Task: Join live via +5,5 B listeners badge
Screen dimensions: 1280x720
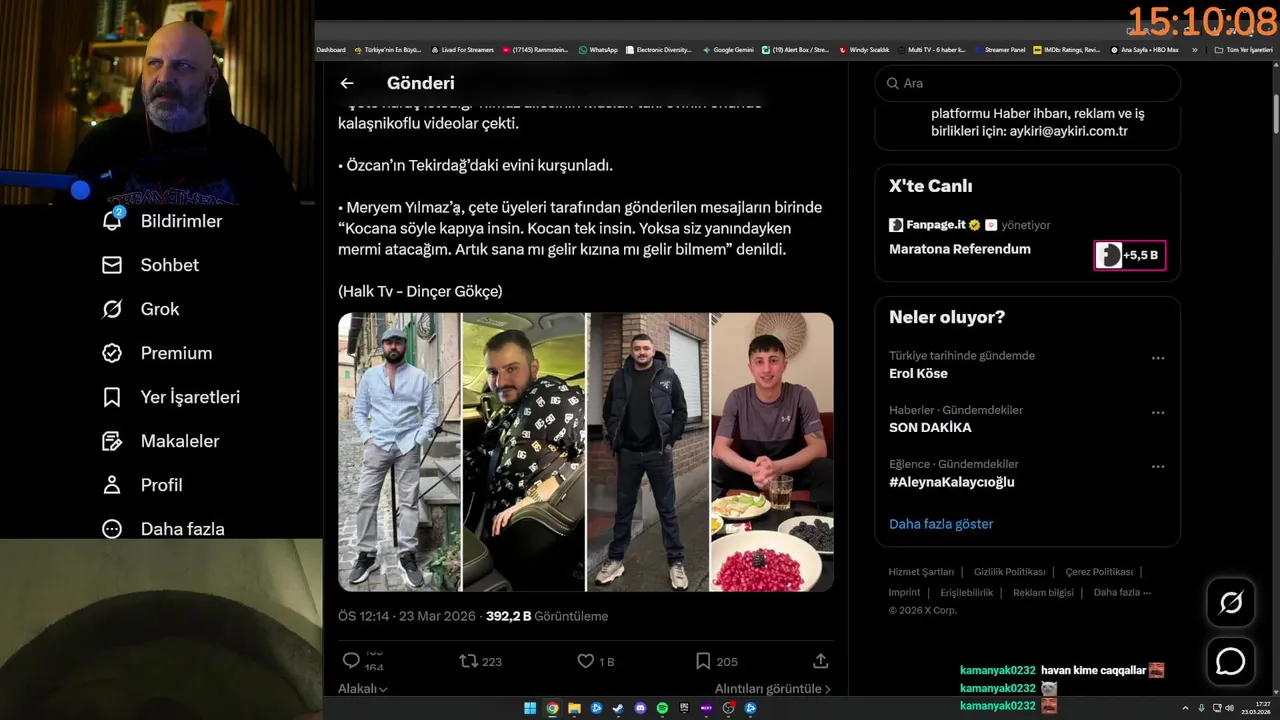Action: [1130, 255]
